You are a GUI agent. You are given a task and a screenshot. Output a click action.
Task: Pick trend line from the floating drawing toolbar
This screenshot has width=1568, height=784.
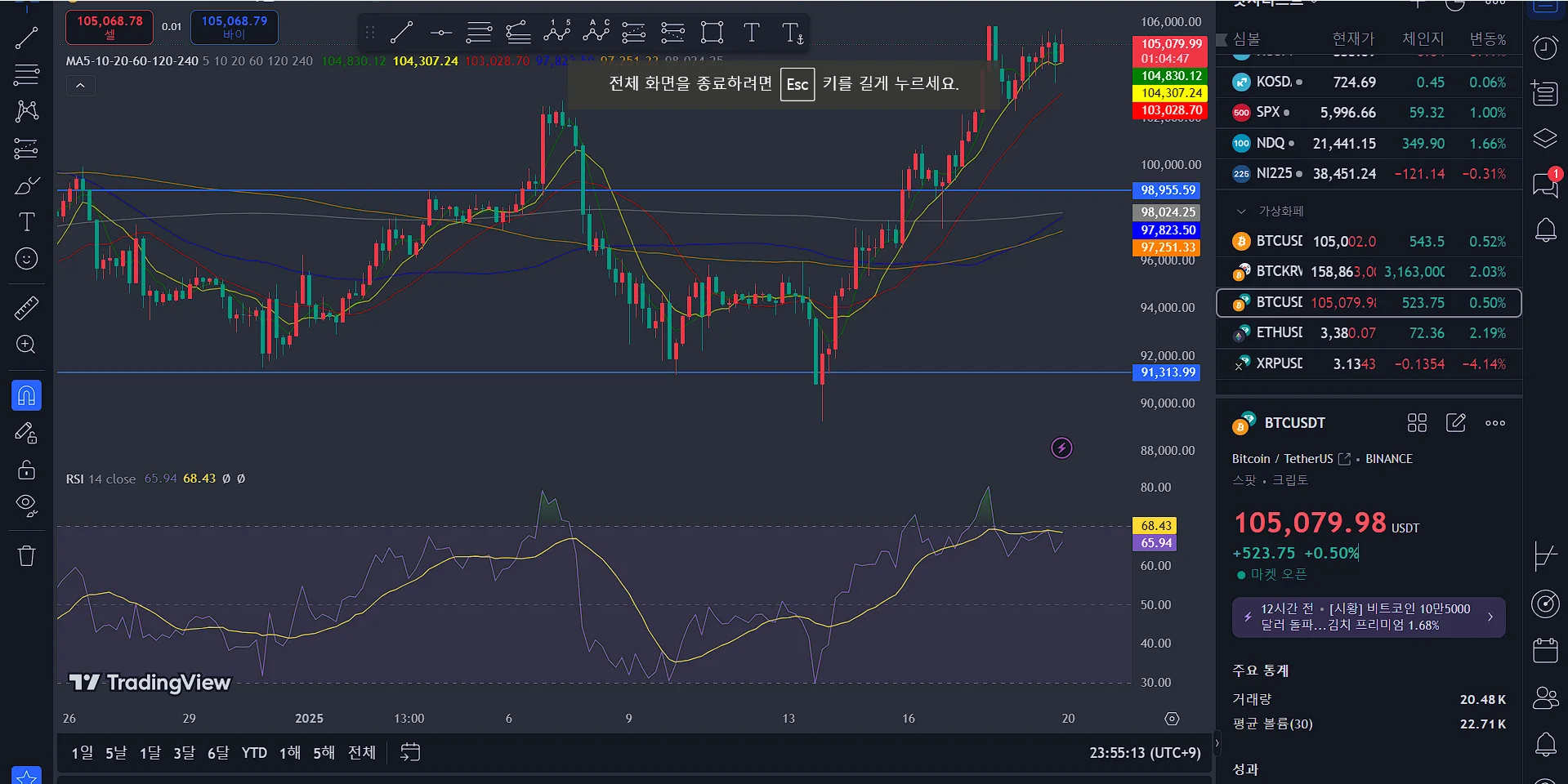pyautogui.click(x=401, y=33)
